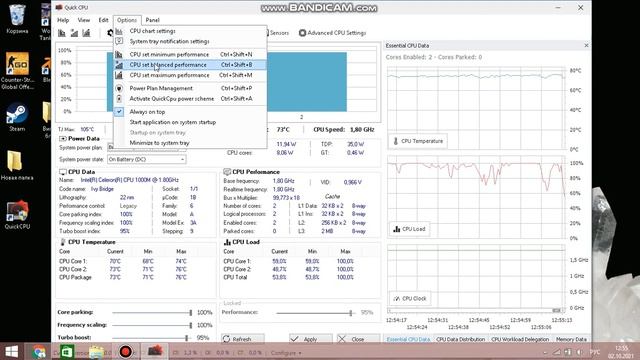Click the Intel Celeron CPU name value
640x360 pixels.
coord(129,180)
